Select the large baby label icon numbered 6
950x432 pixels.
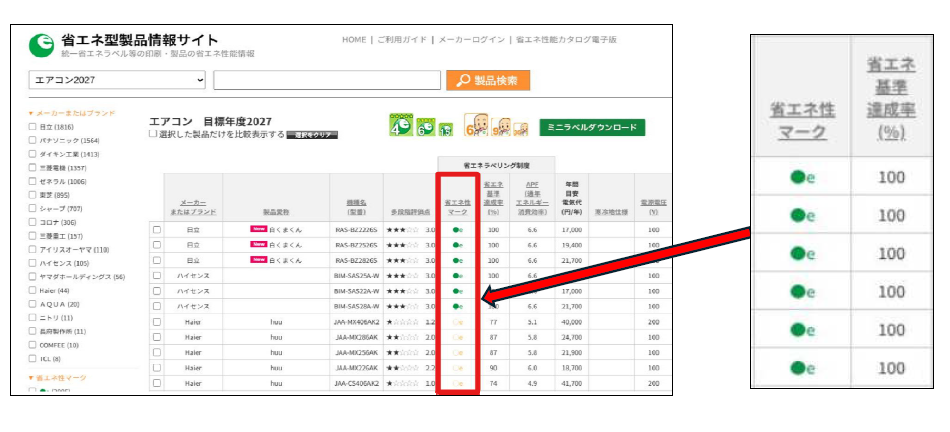click(476, 124)
